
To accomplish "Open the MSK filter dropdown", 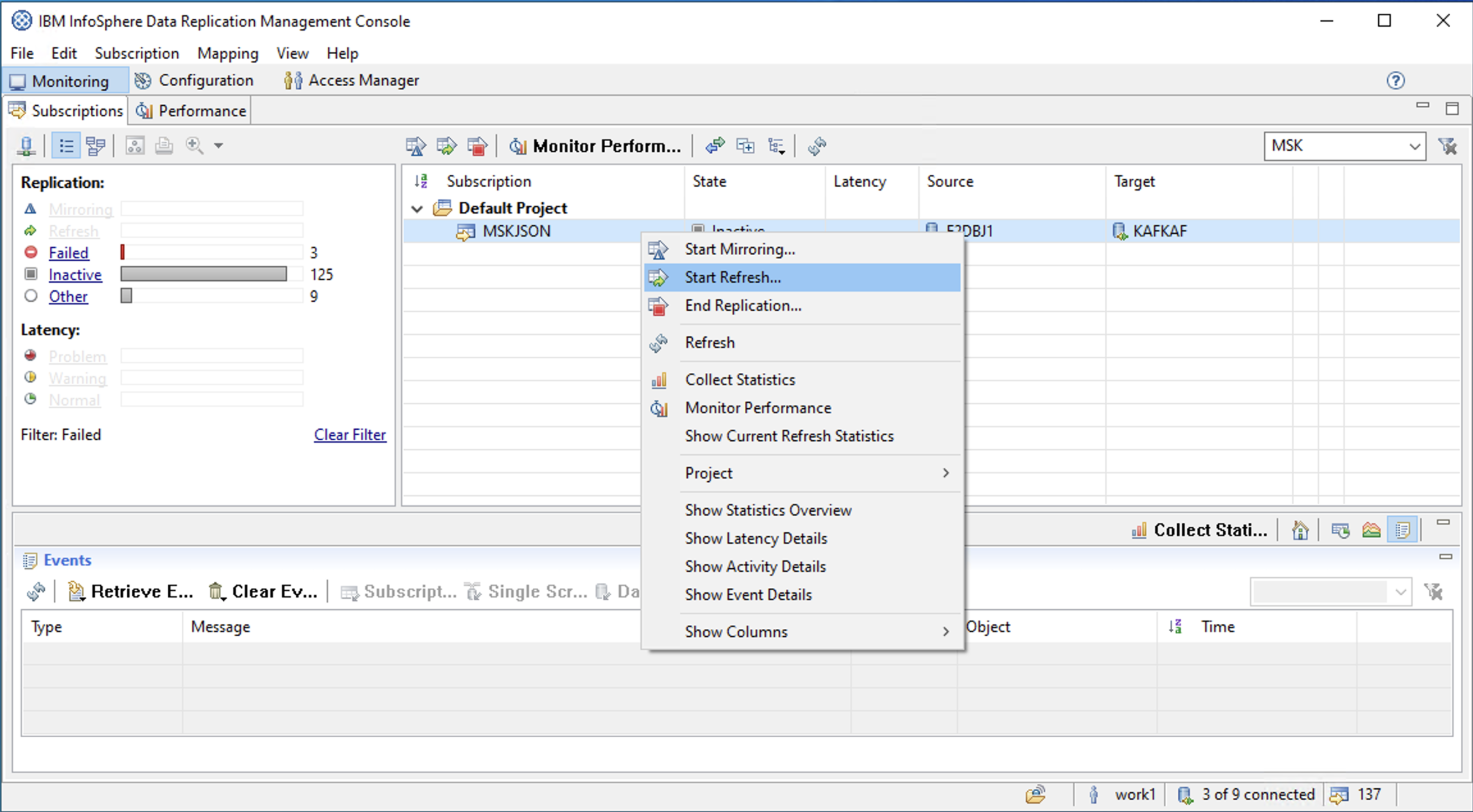I will pyautogui.click(x=1414, y=146).
